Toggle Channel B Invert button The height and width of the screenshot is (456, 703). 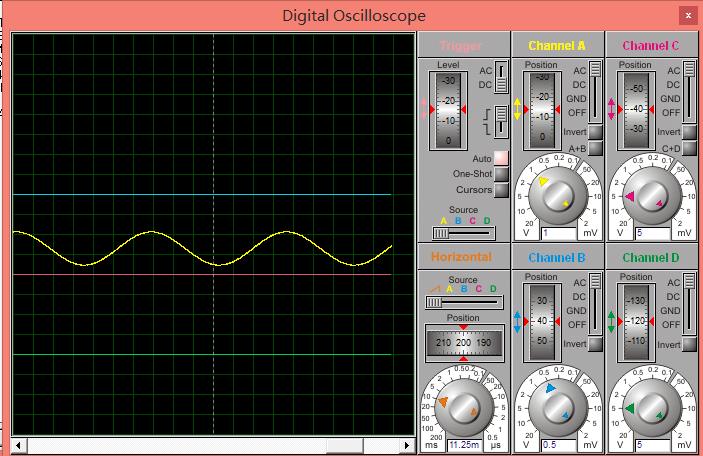595,344
